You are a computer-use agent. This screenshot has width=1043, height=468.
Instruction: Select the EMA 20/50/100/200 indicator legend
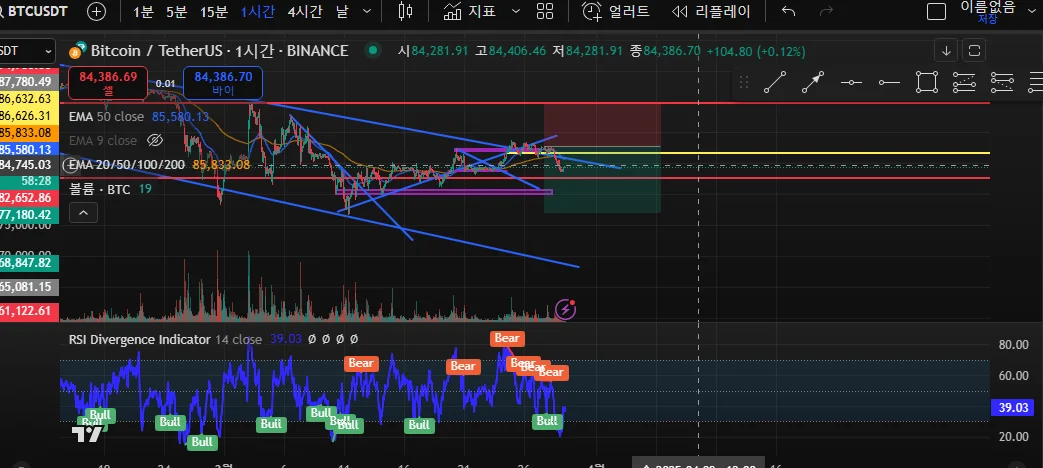(126, 164)
